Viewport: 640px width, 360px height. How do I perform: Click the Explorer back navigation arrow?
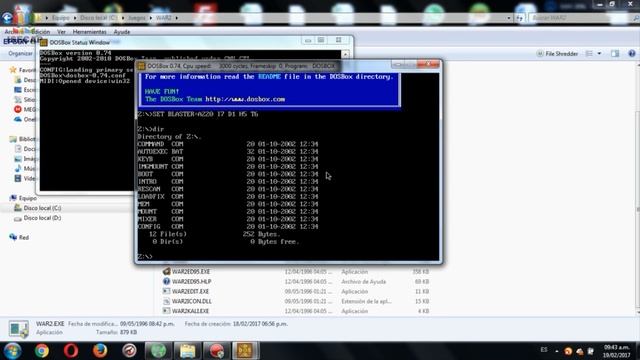point(7,18)
